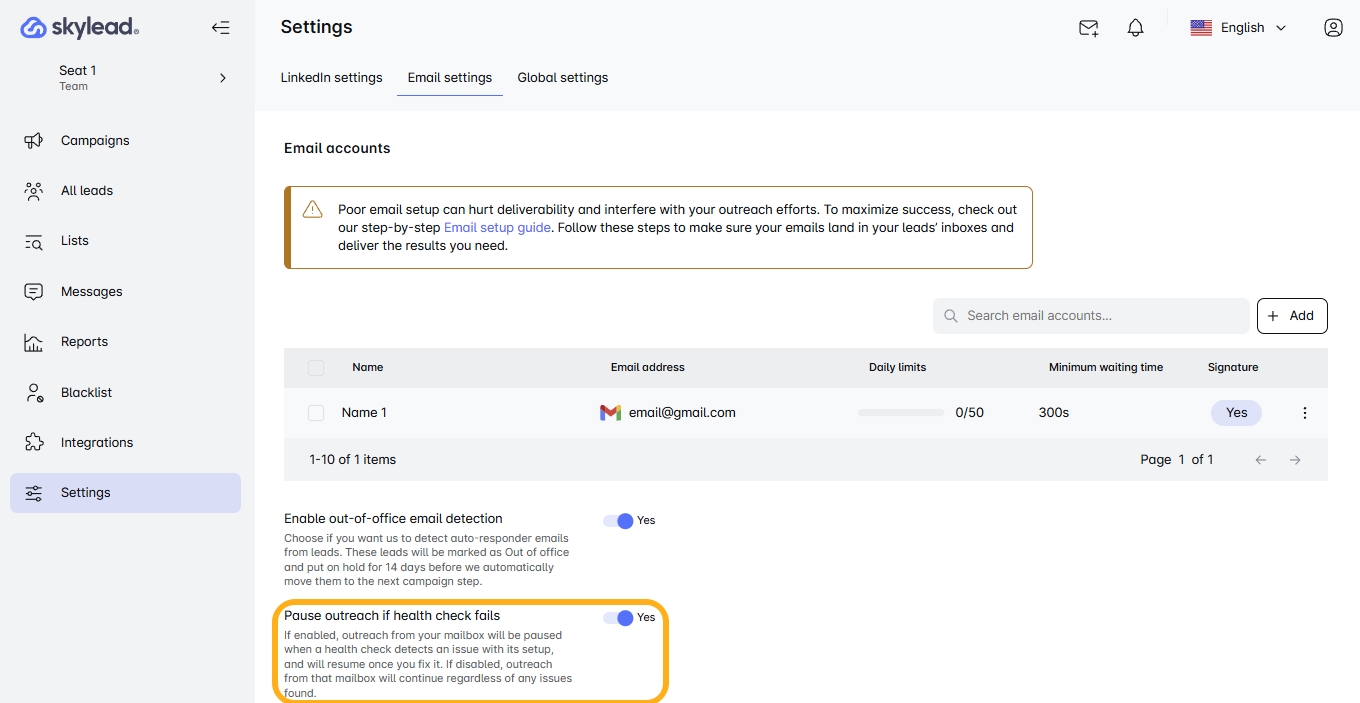Image resolution: width=1360 pixels, height=703 pixels.
Task: Select the Email settings tab
Action: point(450,78)
